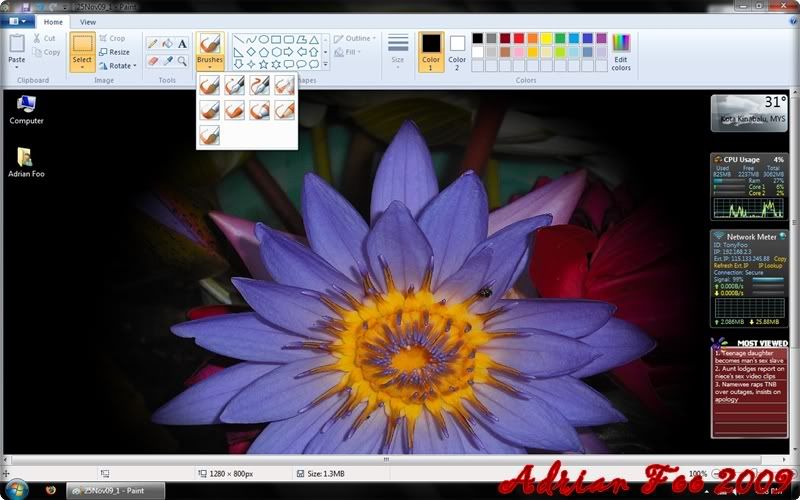Select the Right triangle shape
The width and height of the screenshot is (800, 500).
pos(238,52)
